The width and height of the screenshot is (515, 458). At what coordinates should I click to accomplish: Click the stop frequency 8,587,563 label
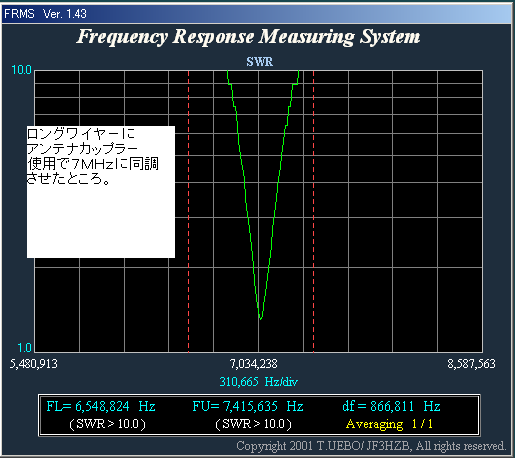pos(471,364)
